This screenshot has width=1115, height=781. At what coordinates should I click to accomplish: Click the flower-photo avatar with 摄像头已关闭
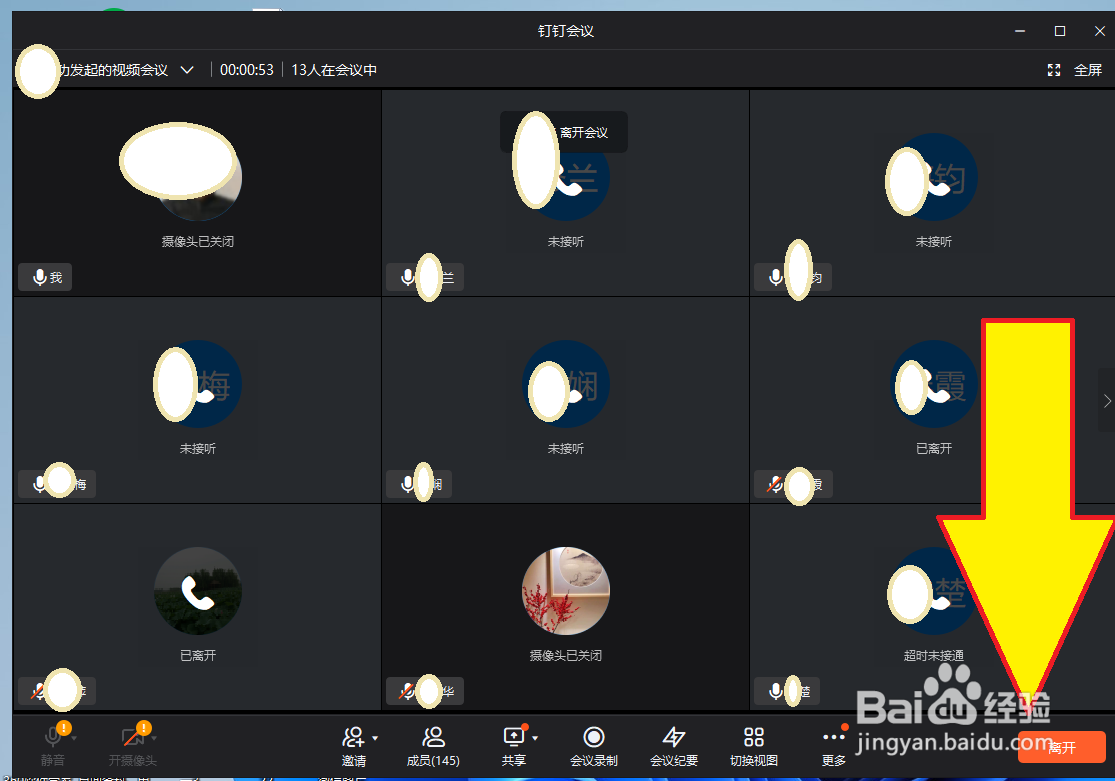point(566,591)
